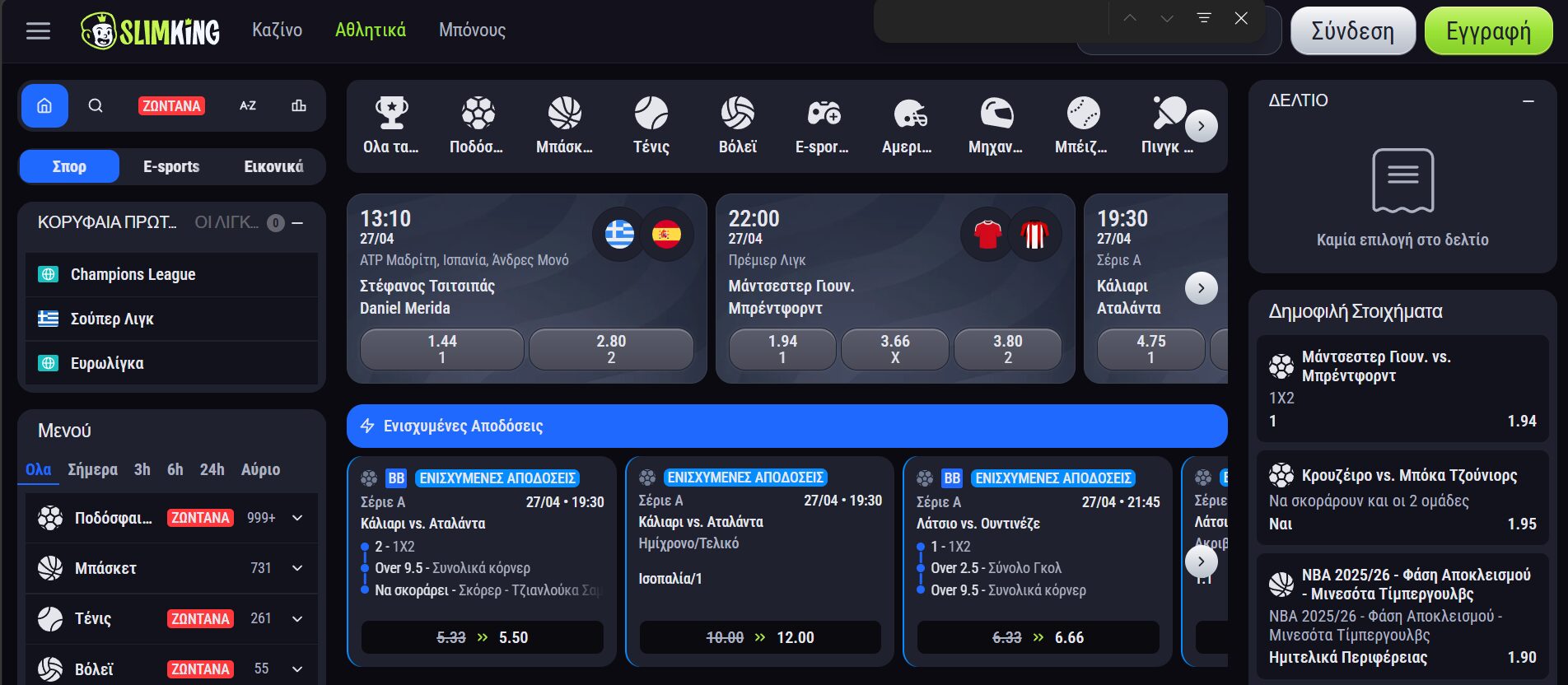Select the American football helmet icon
Image resolution: width=1568 pixels, height=685 pixels.
(x=910, y=113)
